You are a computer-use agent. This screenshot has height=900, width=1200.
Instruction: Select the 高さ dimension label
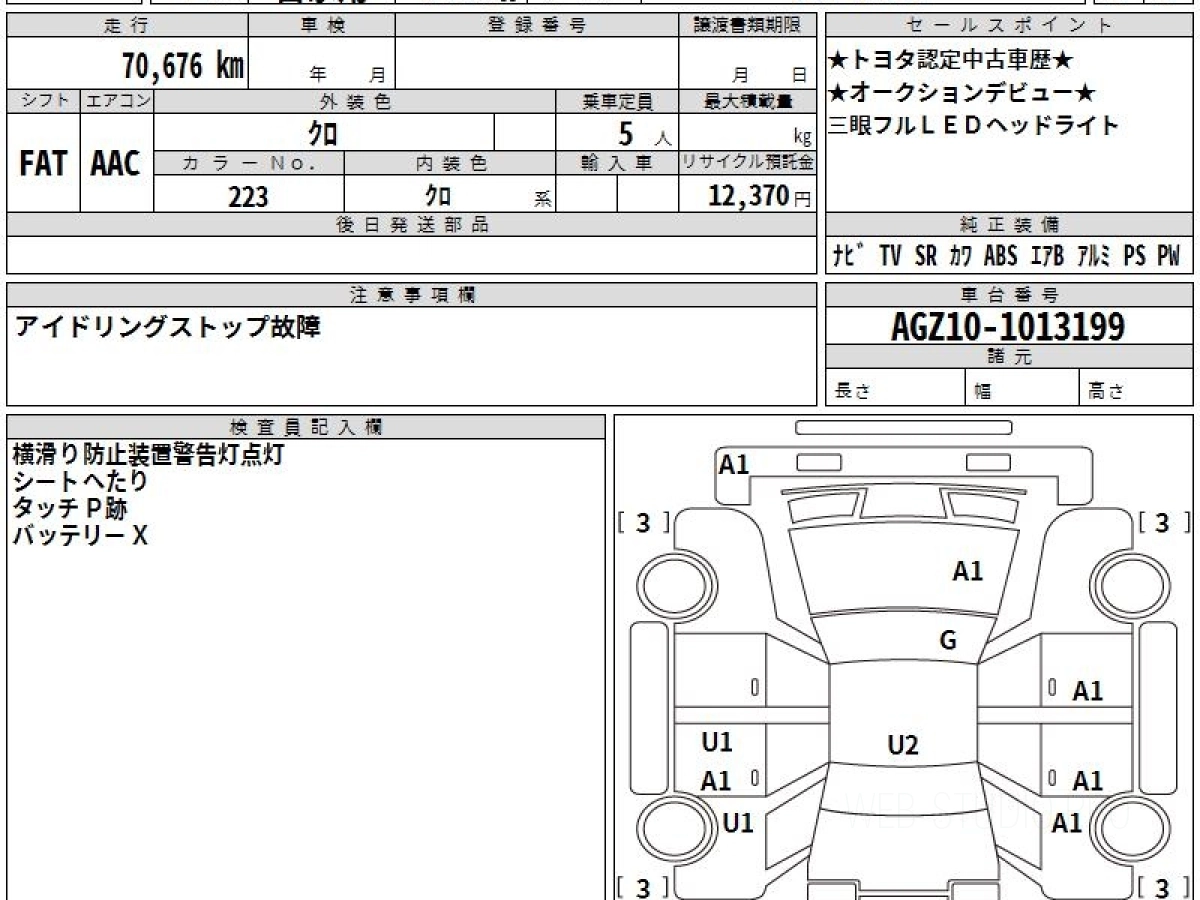pyautogui.click(x=1107, y=391)
